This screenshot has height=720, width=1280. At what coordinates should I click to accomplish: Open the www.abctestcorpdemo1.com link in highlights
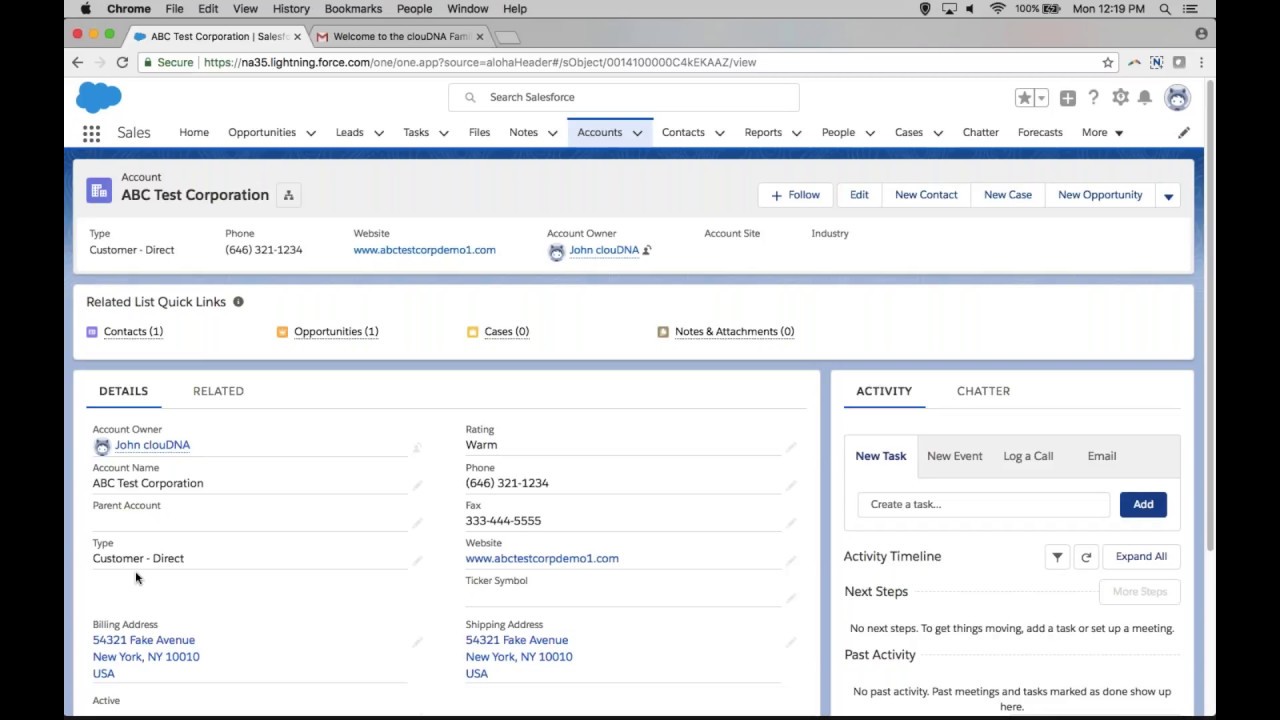[424, 250]
